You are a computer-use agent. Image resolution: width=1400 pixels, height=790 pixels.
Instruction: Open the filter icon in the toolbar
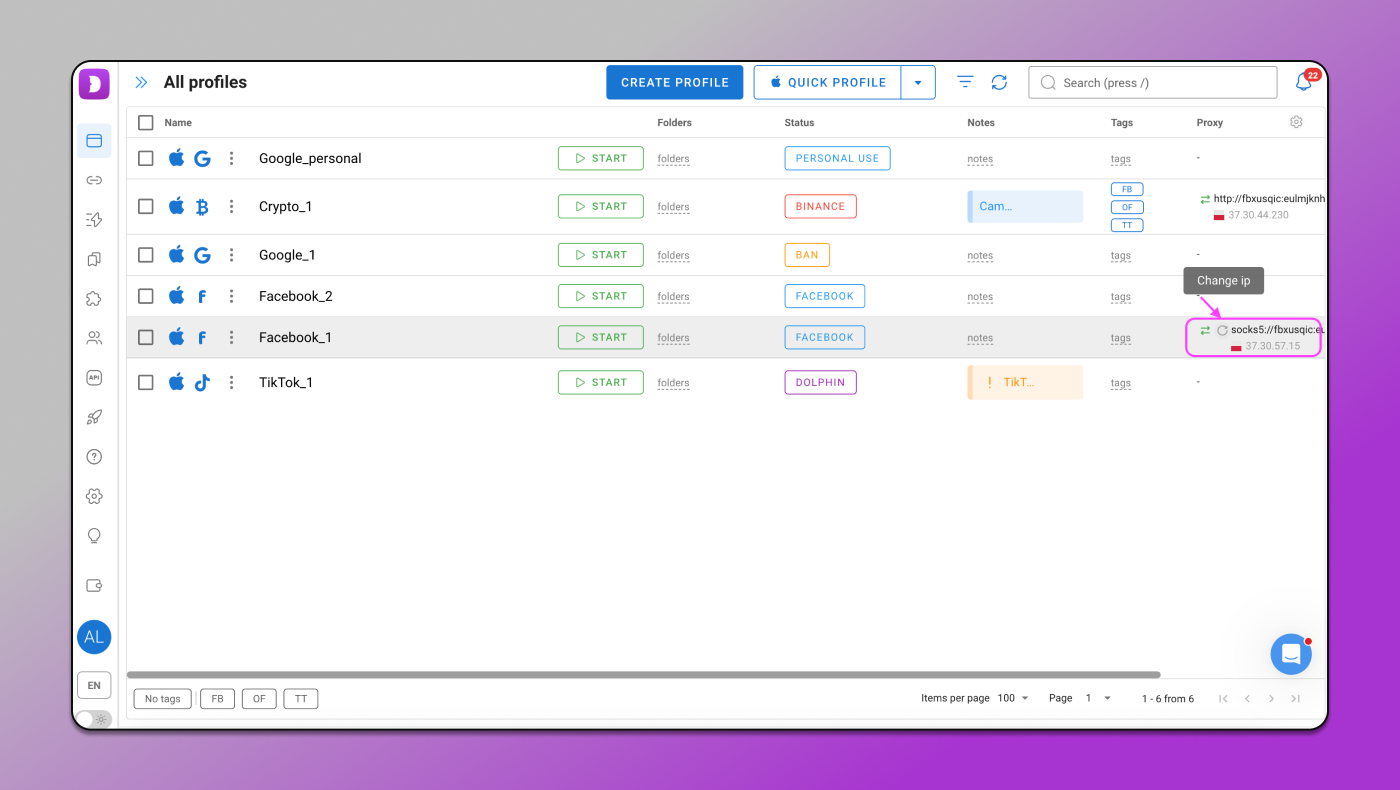965,83
